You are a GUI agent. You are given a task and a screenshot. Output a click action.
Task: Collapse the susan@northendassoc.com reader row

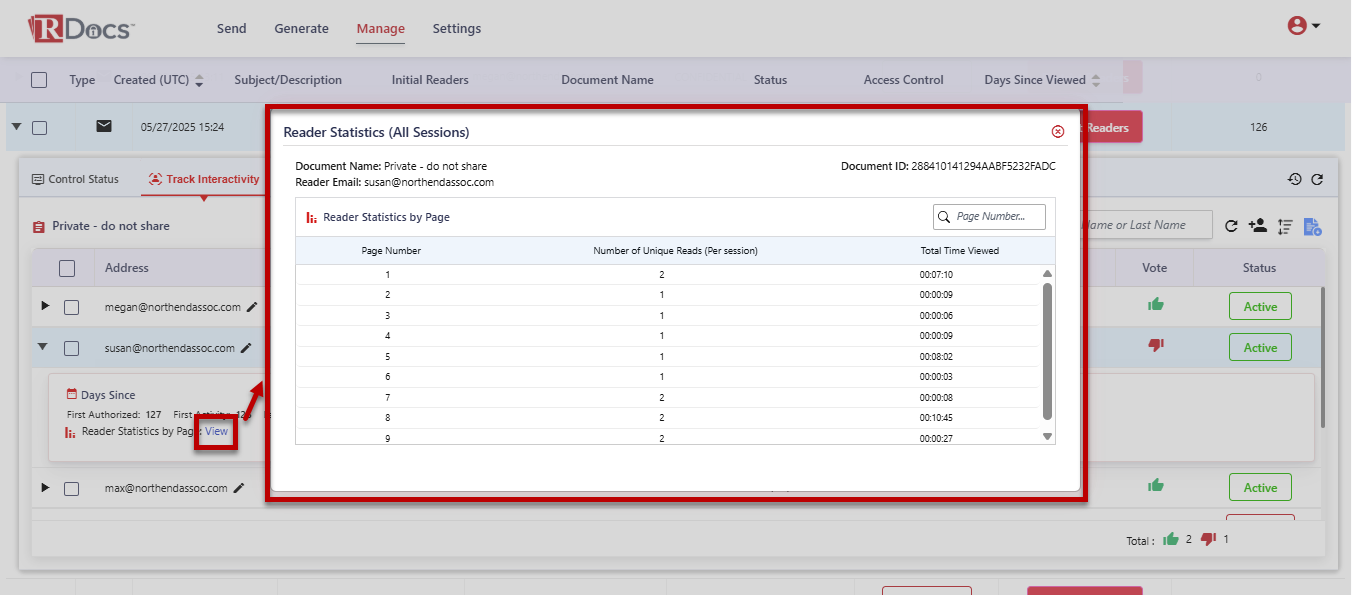pyautogui.click(x=44, y=347)
